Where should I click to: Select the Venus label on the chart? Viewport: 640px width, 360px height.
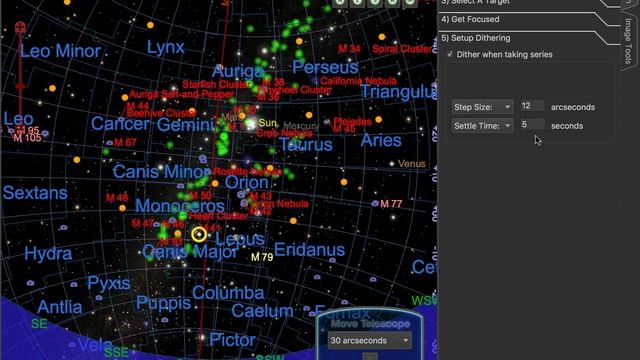411,164
